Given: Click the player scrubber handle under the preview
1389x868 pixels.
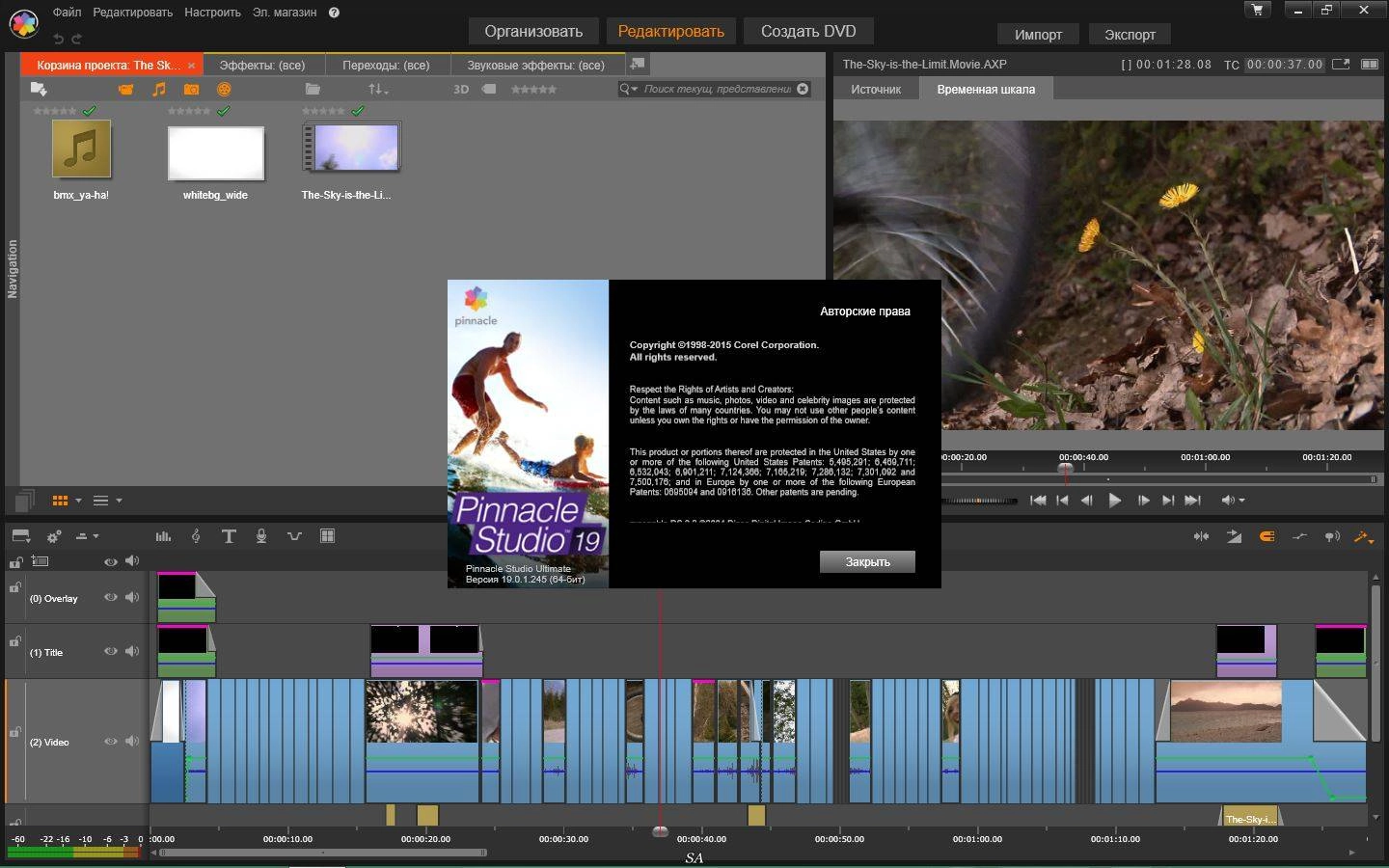Looking at the screenshot, I should pyautogui.click(x=1066, y=469).
